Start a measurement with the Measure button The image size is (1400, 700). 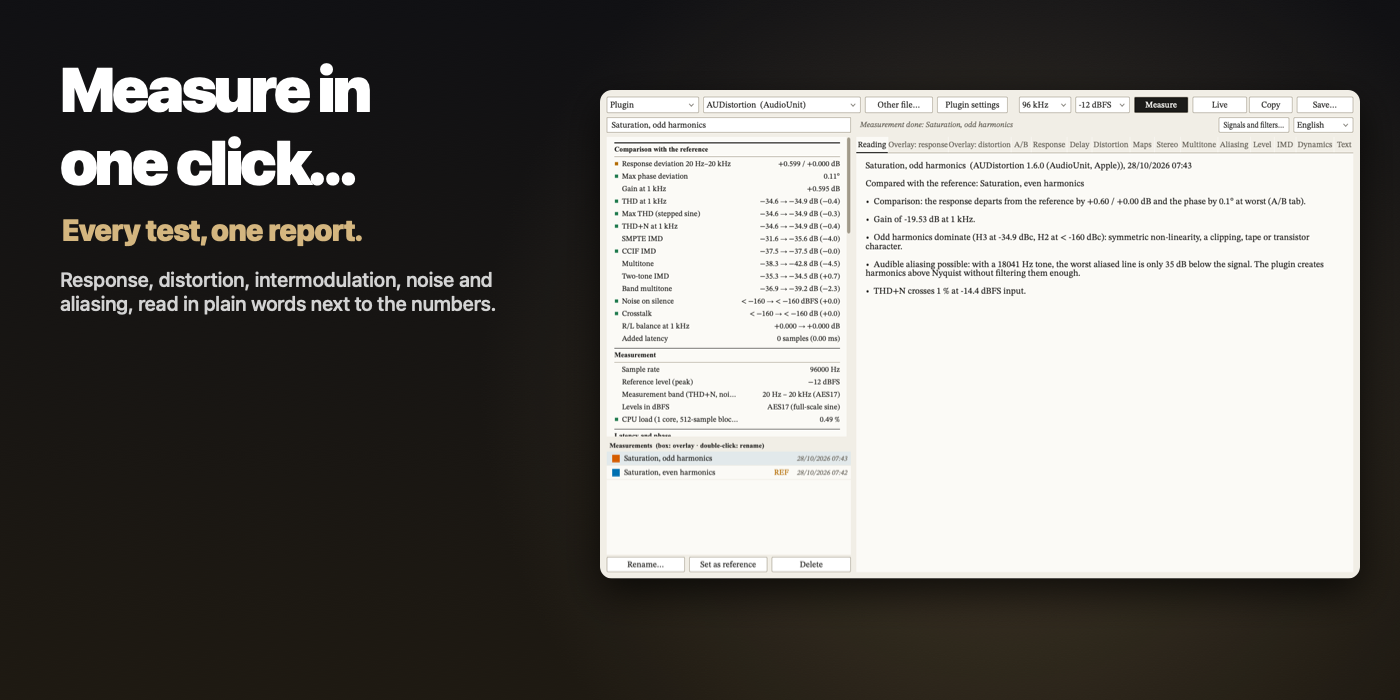pos(1161,105)
